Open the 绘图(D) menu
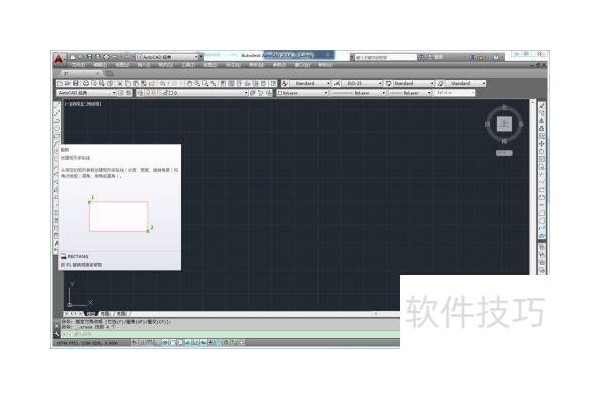The image size is (600, 400). pyautogui.click(x=210, y=65)
